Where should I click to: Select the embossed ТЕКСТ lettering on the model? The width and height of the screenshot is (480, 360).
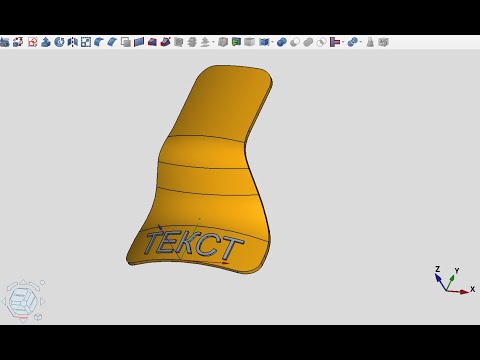click(195, 245)
